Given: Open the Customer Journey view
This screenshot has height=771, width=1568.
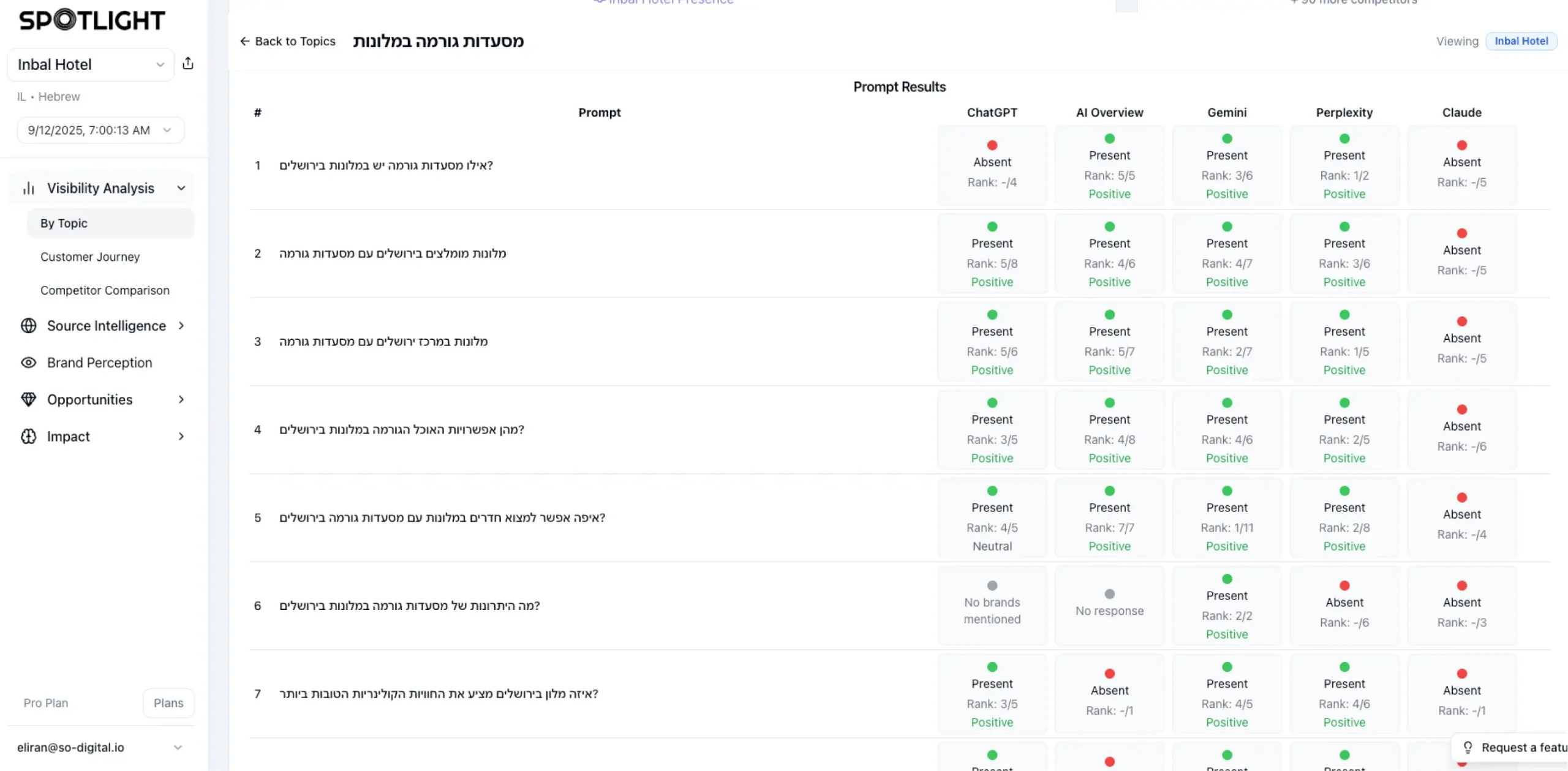Looking at the screenshot, I should (90, 257).
